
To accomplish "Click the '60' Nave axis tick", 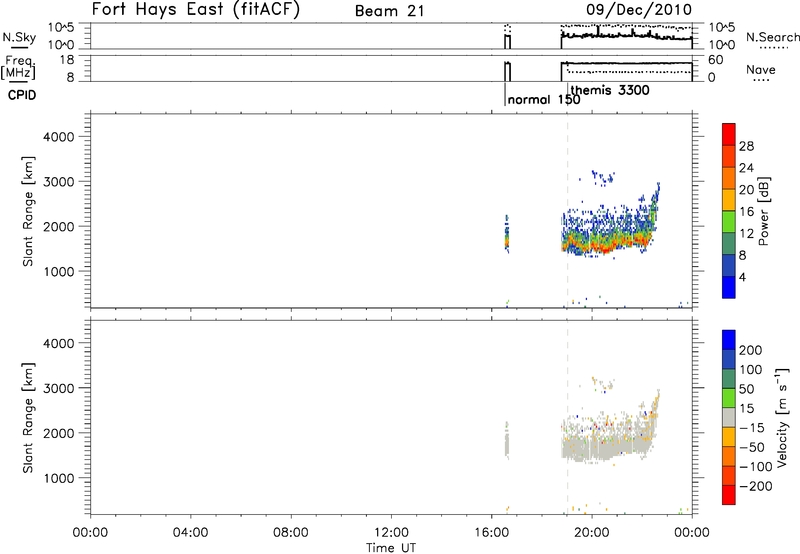I will [x=715, y=60].
